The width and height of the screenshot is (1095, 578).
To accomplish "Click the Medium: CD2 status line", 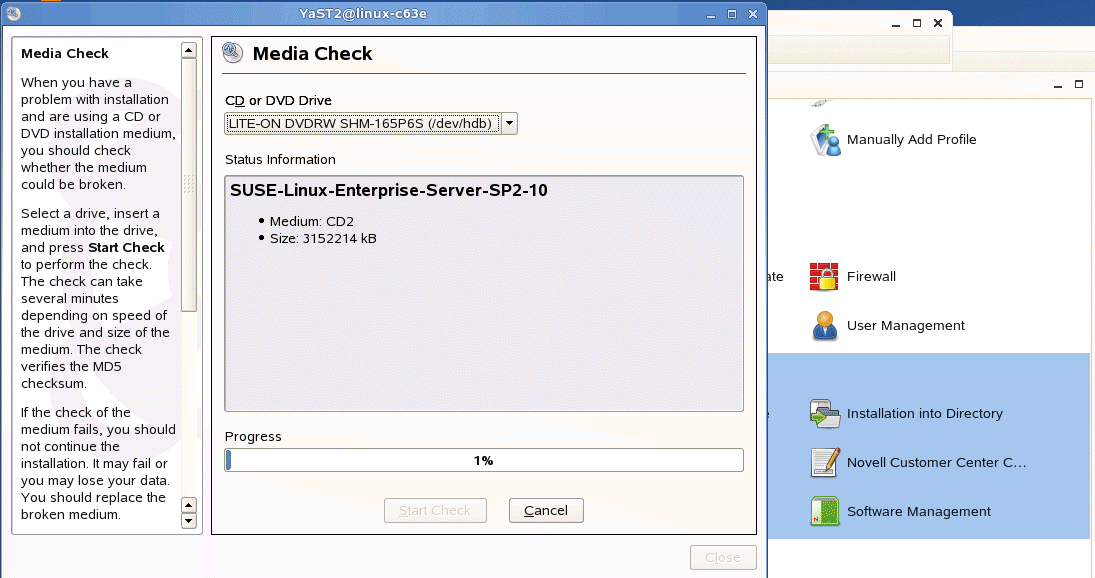I will (311, 221).
